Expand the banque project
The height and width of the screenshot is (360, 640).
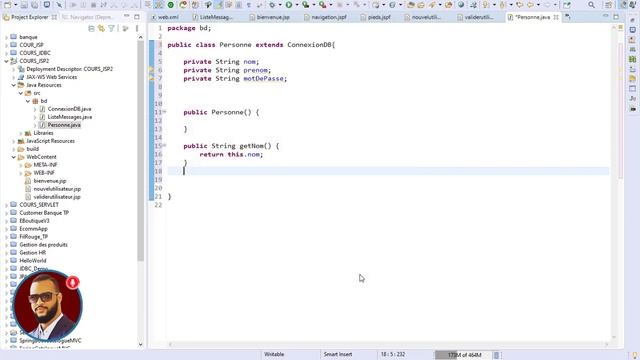coord(6,37)
